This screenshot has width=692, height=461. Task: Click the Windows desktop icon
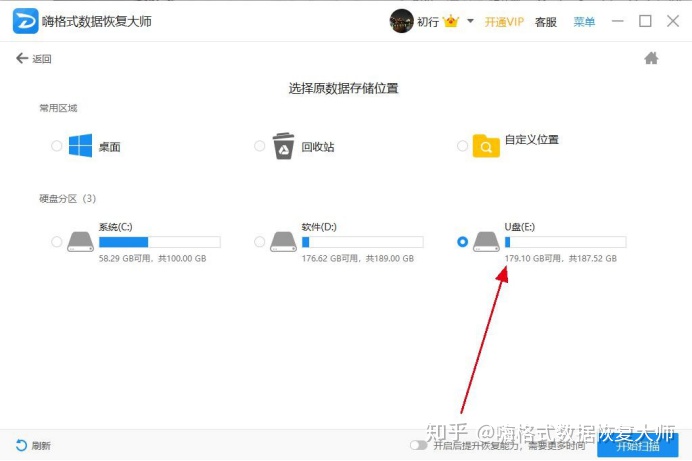pos(80,145)
